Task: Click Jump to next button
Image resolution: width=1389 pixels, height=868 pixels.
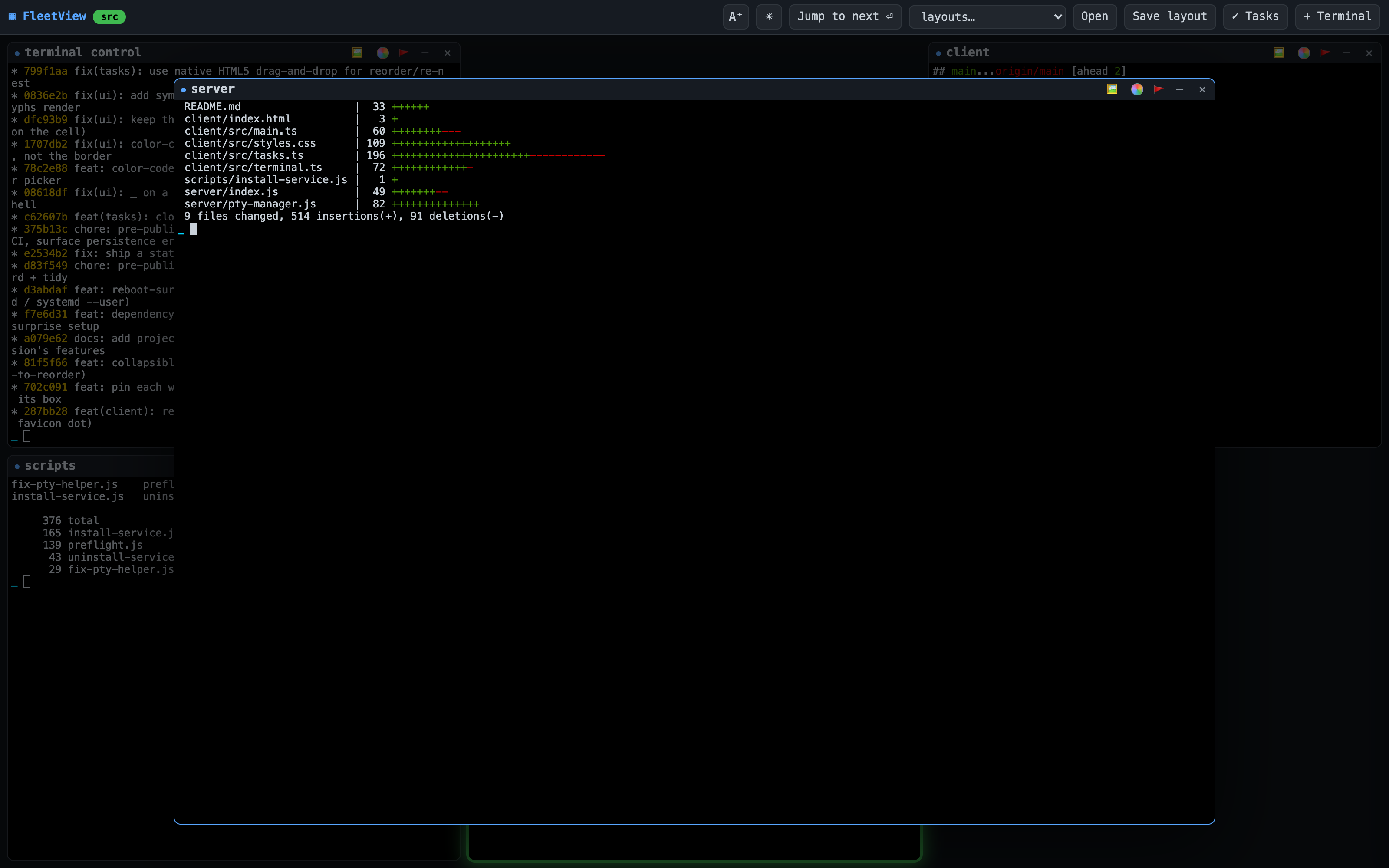Action: coord(845,16)
